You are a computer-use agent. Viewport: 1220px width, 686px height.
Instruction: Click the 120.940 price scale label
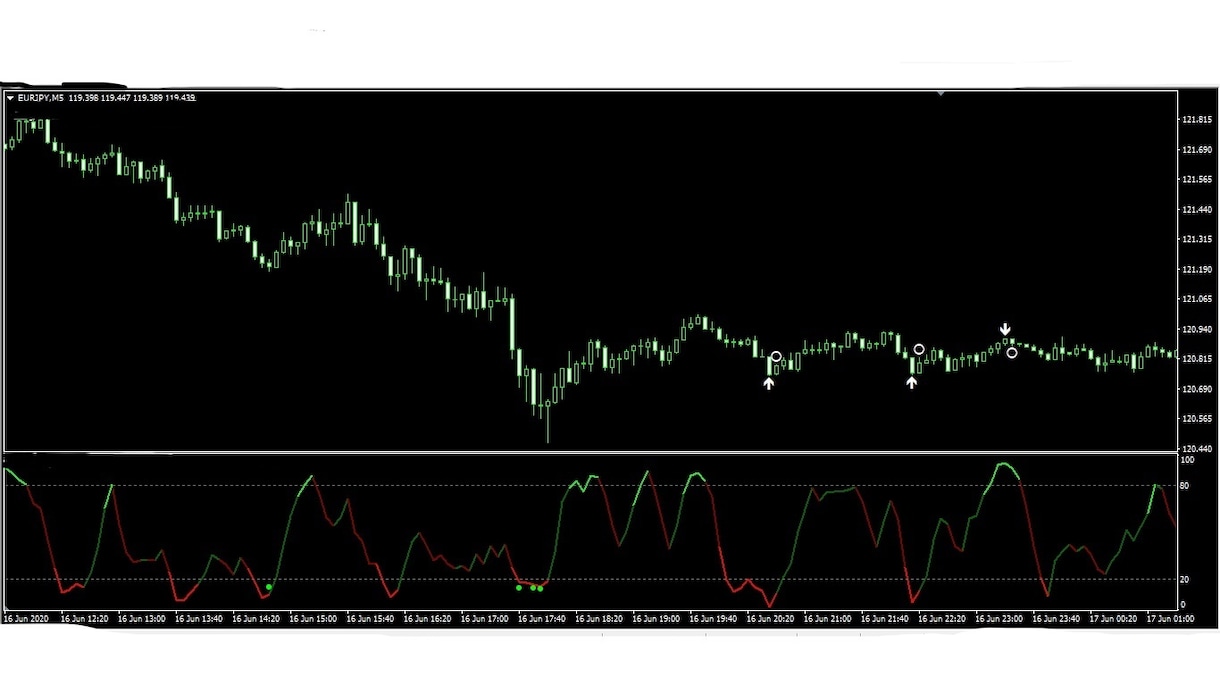tap(1197, 329)
